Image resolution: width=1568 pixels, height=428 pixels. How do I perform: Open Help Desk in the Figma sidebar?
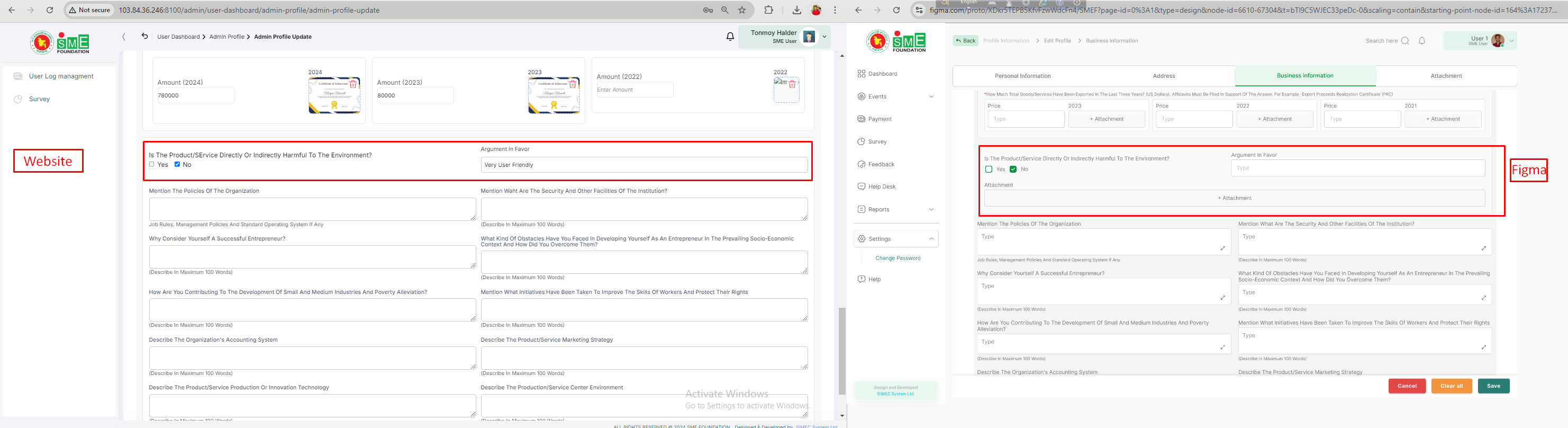click(x=882, y=186)
